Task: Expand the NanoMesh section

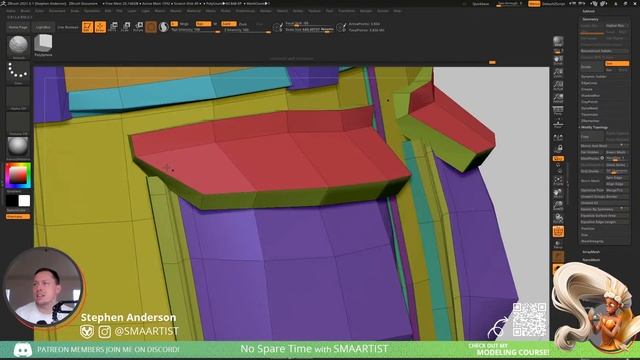Action: pyautogui.click(x=591, y=260)
